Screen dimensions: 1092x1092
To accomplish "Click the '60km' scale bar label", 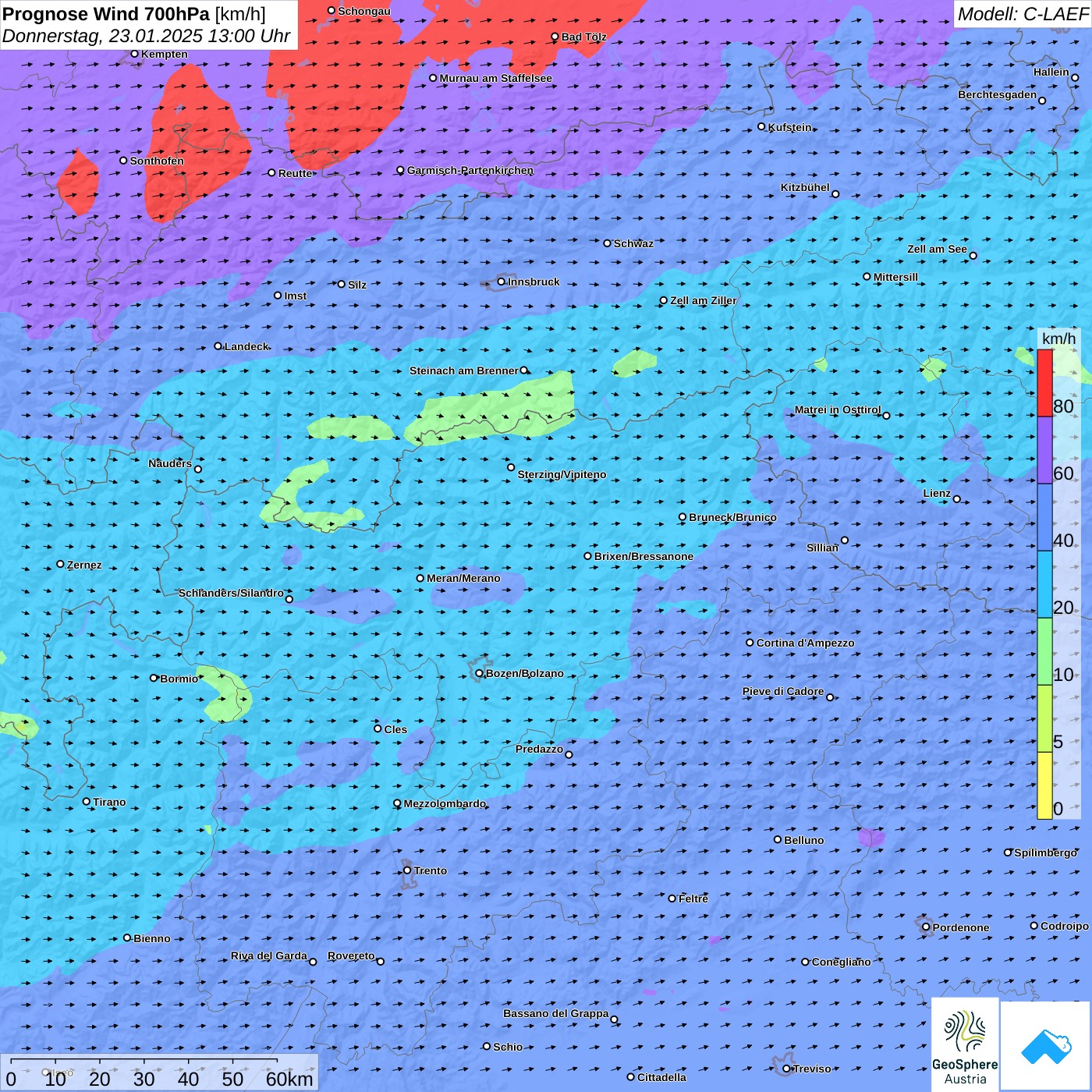I will pos(289,1079).
